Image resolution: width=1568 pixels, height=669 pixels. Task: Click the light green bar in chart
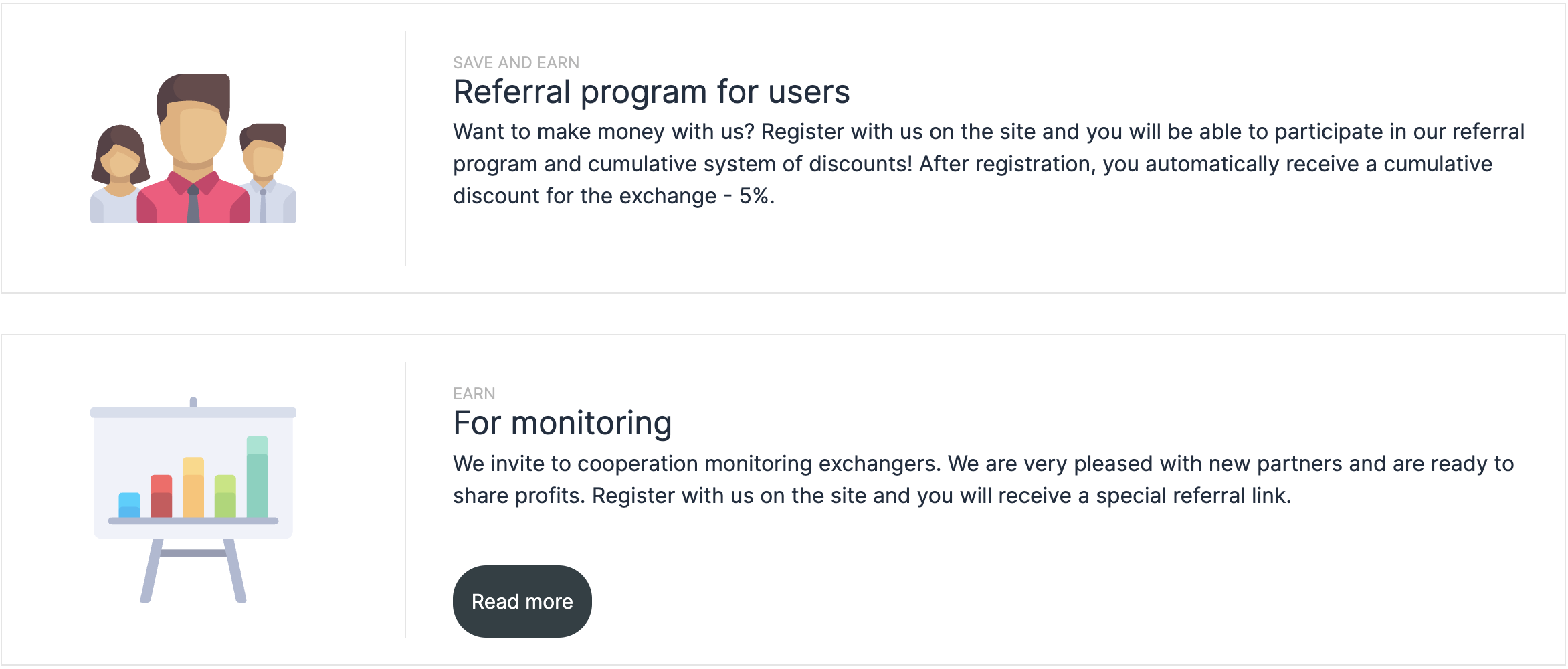click(x=225, y=496)
